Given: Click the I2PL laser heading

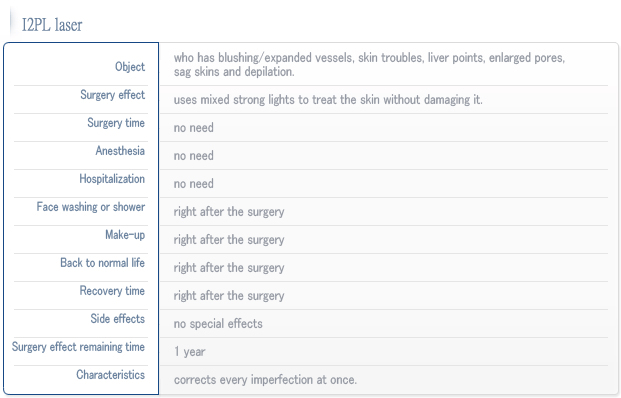Looking at the screenshot, I should coord(52,25).
